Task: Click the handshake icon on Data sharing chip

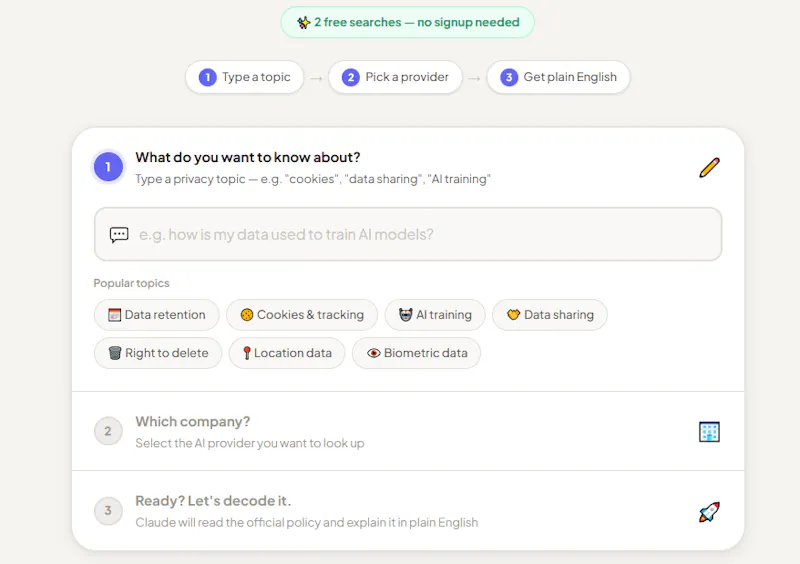Action: pos(513,315)
